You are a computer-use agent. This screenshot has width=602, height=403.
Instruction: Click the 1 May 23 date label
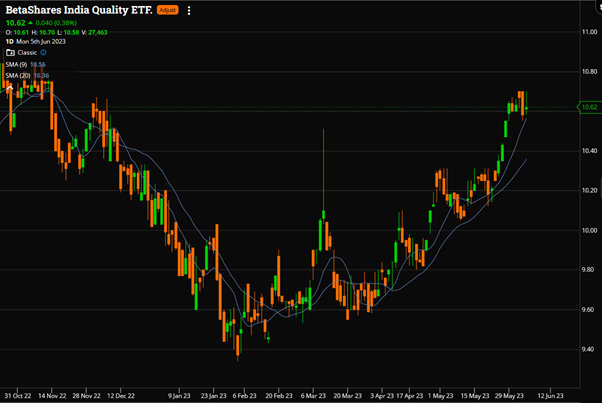coord(440,396)
